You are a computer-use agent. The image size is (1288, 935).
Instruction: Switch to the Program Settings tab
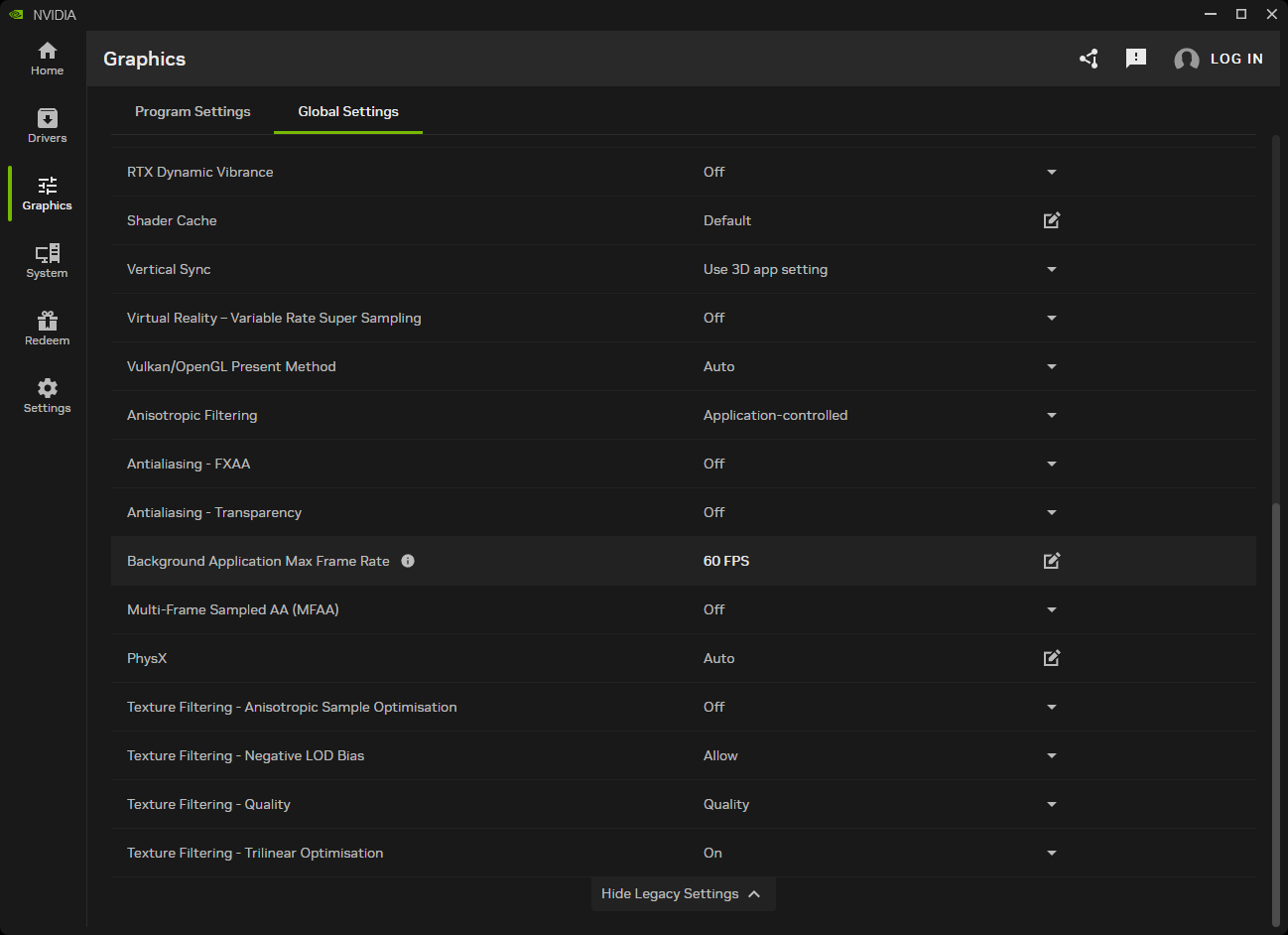[x=193, y=111]
